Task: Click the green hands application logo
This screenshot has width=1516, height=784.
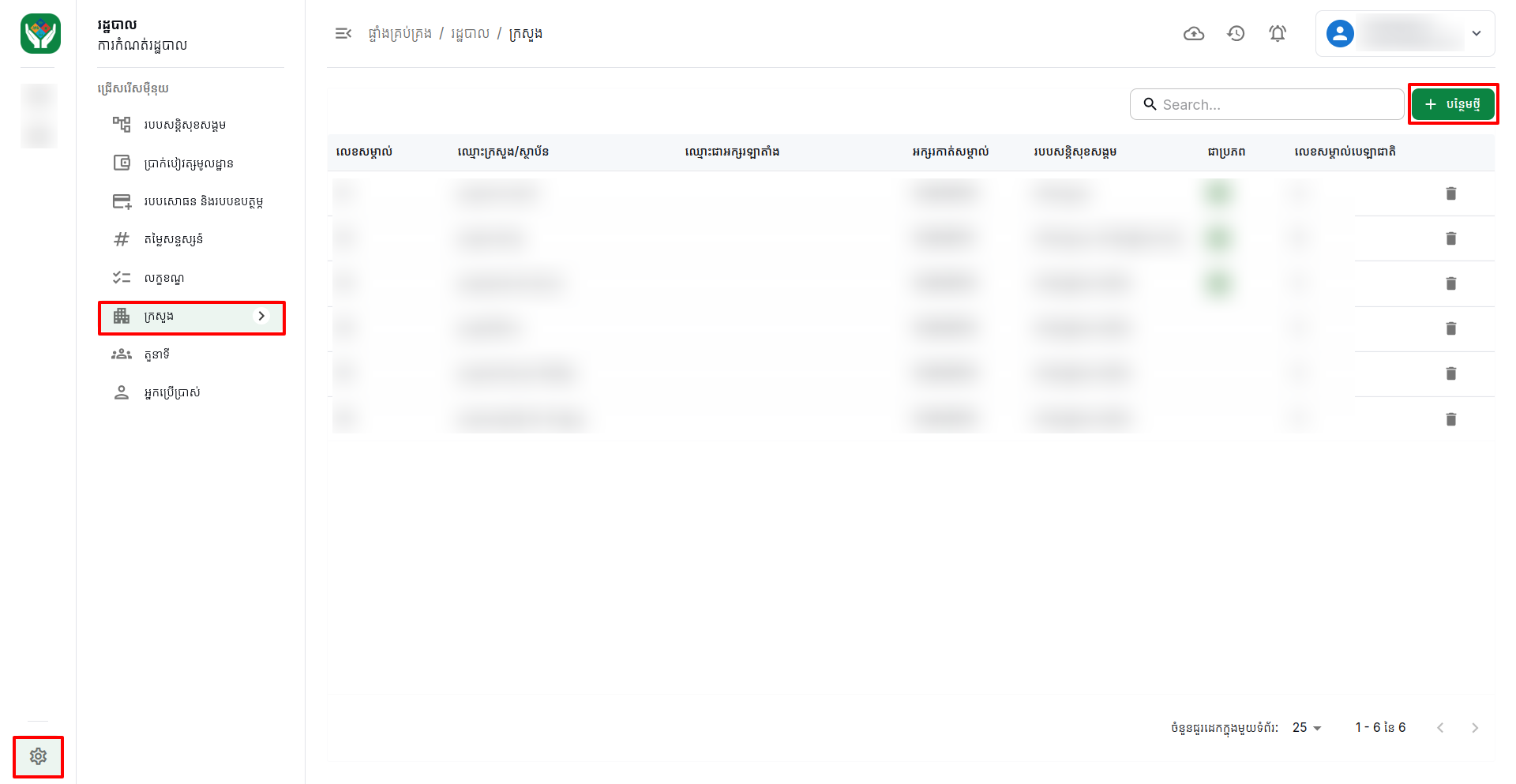Action: pos(40,33)
